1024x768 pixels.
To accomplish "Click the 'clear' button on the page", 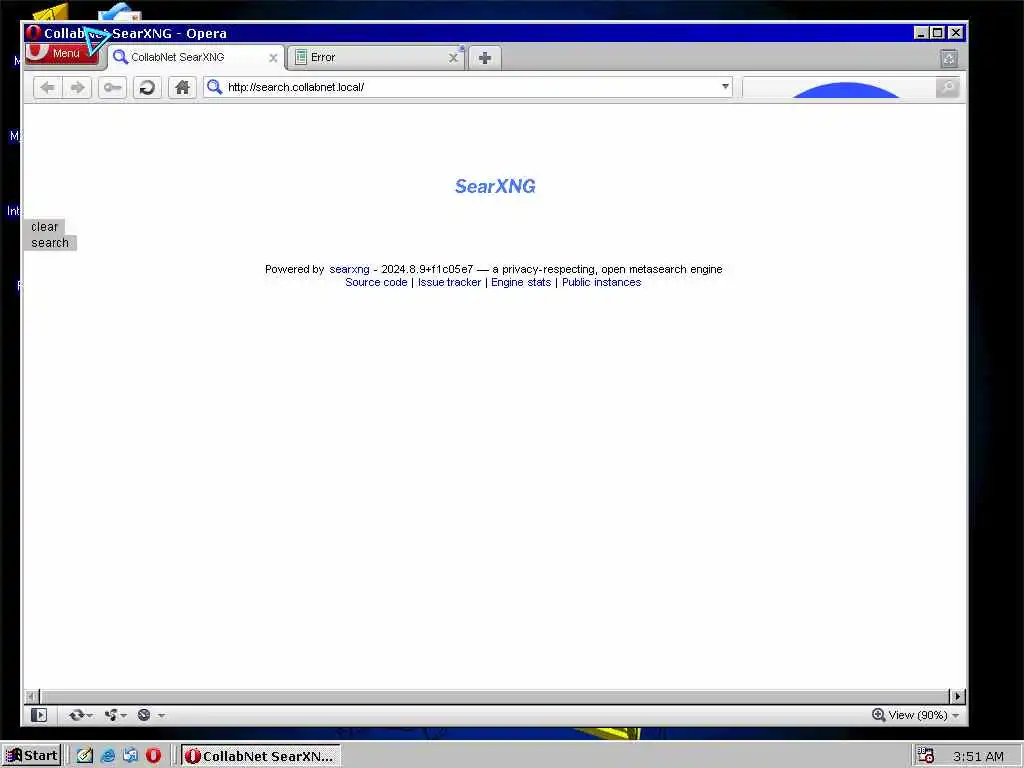I will 44,227.
